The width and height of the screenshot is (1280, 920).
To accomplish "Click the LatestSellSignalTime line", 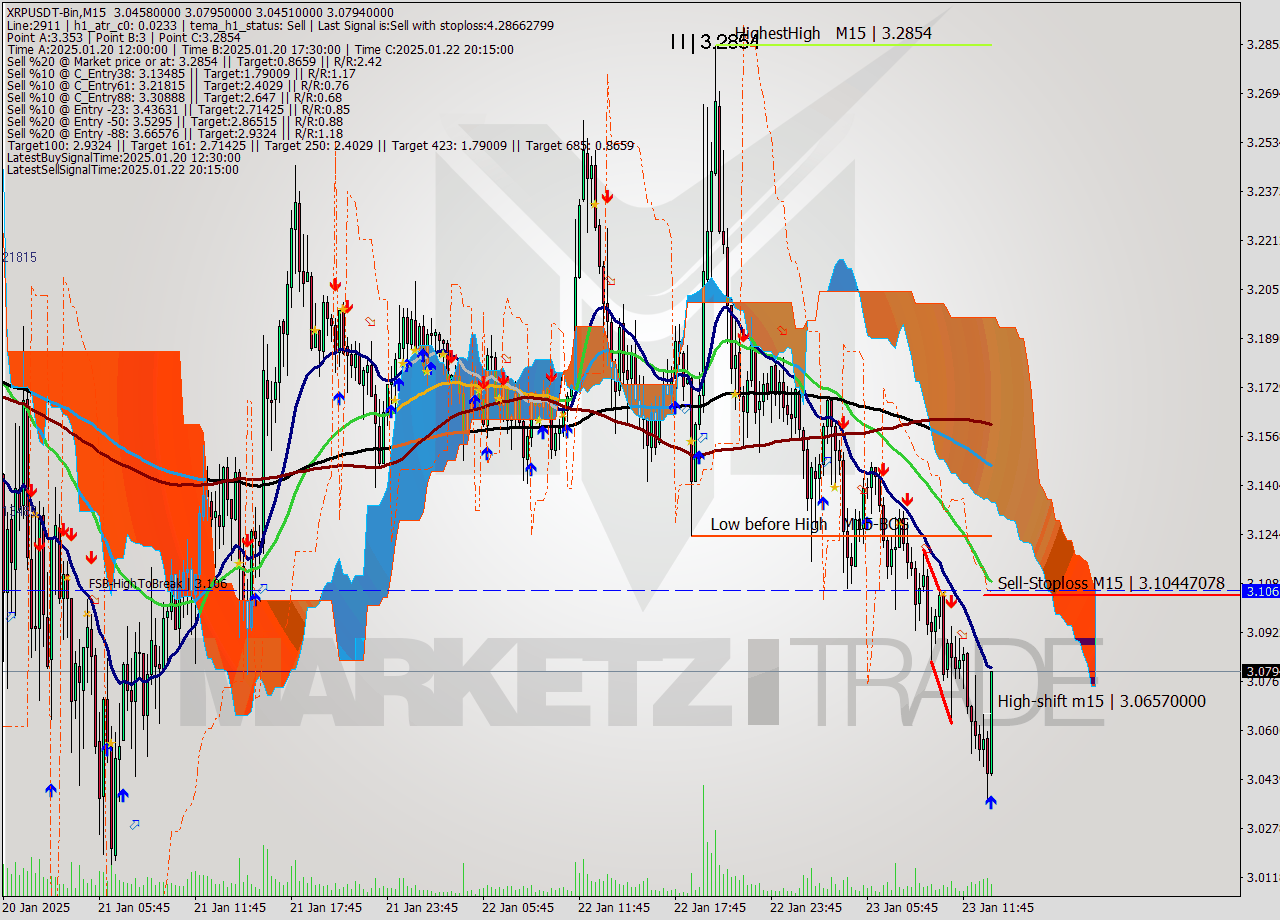I will 122,169.
